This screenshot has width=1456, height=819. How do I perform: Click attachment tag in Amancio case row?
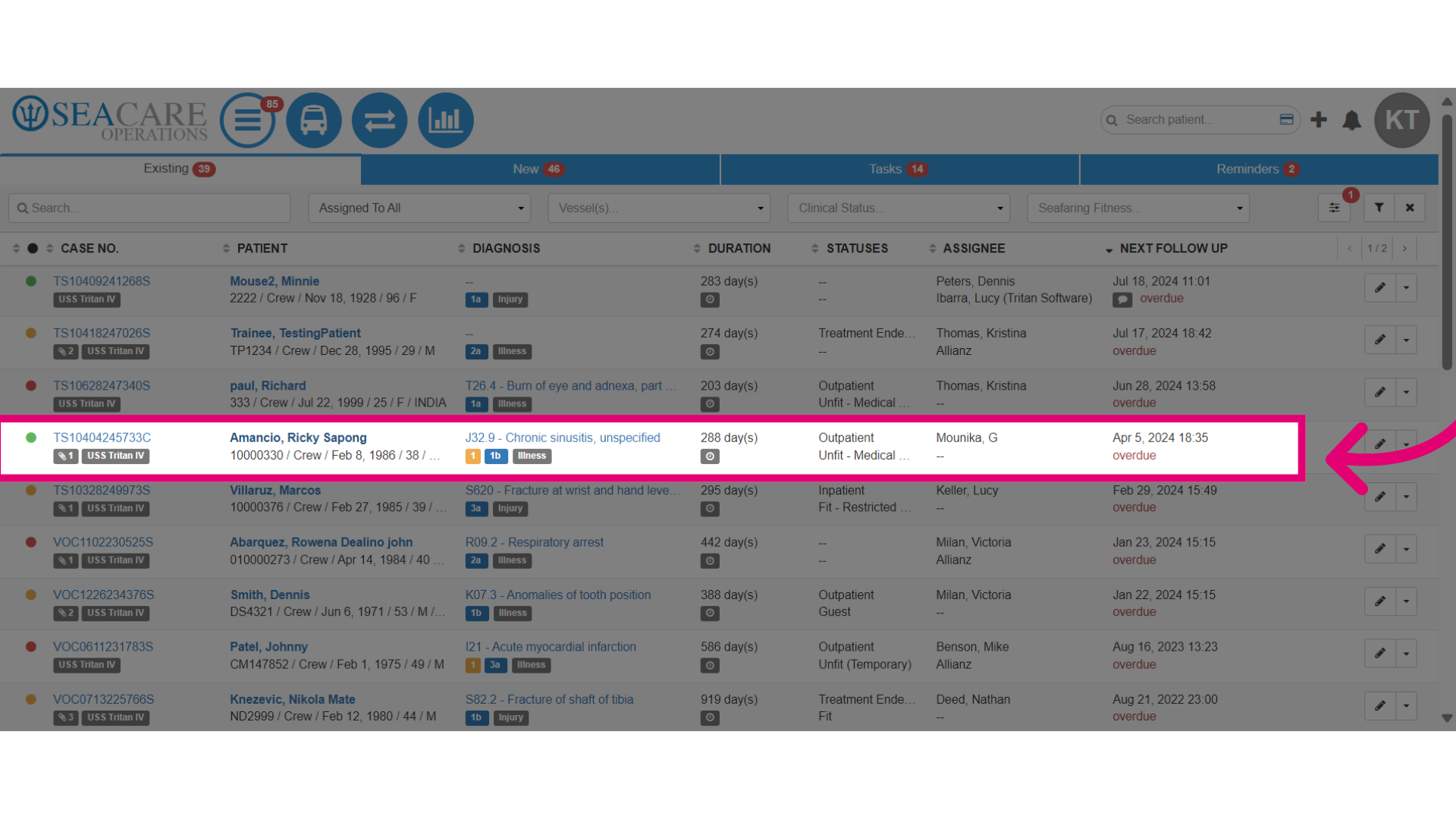pyautogui.click(x=66, y=457)
